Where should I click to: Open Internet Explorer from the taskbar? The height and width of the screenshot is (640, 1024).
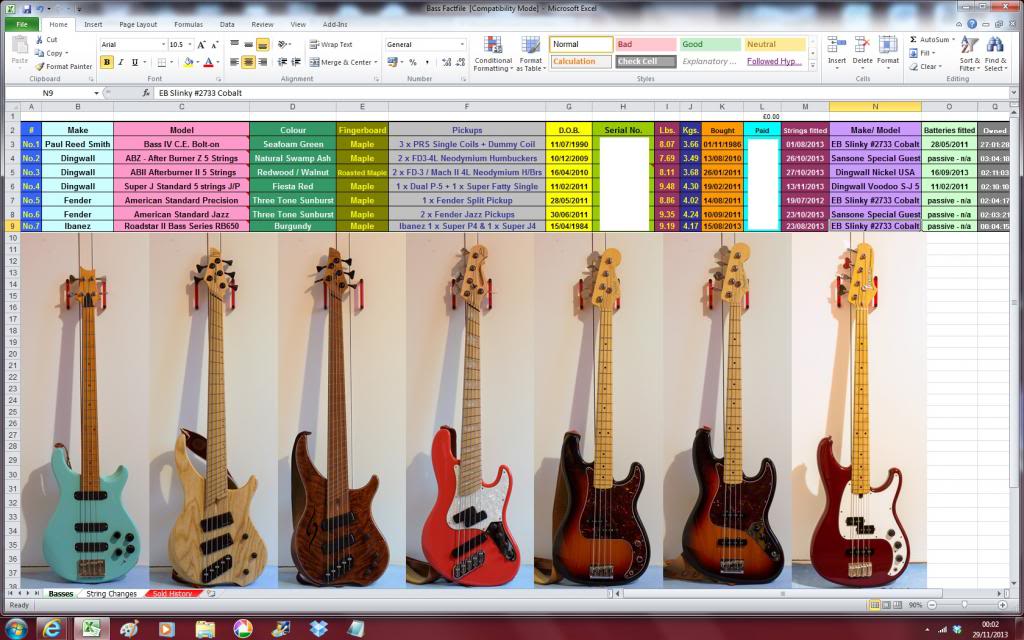52,628
